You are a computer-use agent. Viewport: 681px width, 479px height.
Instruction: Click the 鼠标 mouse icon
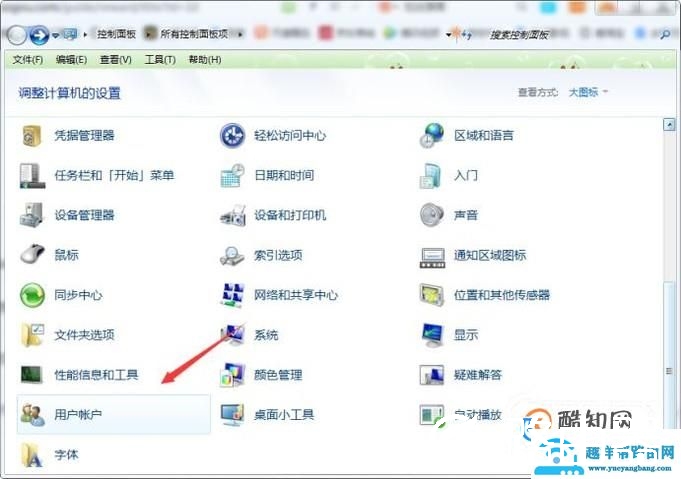(33, 254)
